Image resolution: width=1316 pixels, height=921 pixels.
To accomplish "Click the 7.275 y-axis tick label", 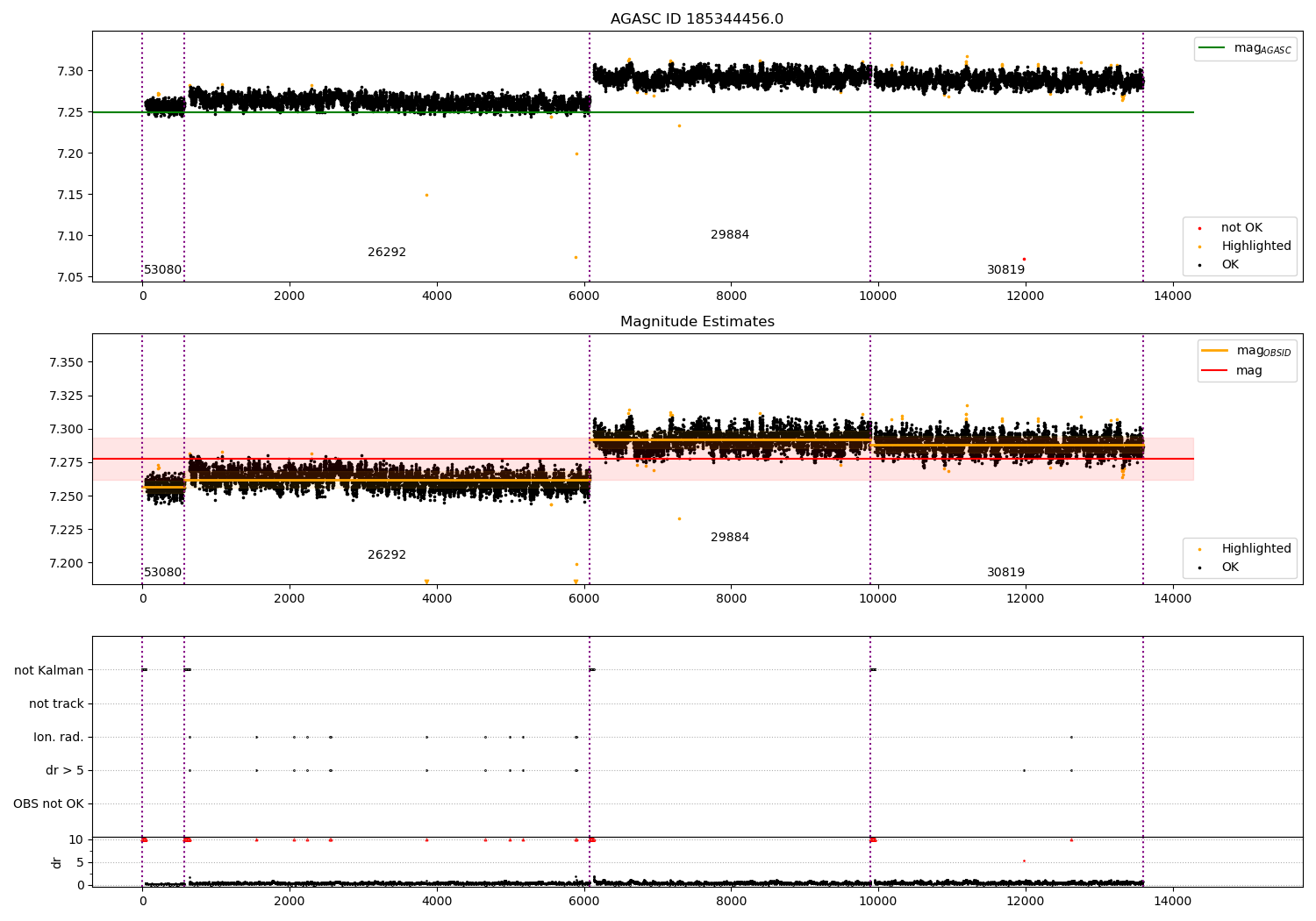I will point(67,463).
